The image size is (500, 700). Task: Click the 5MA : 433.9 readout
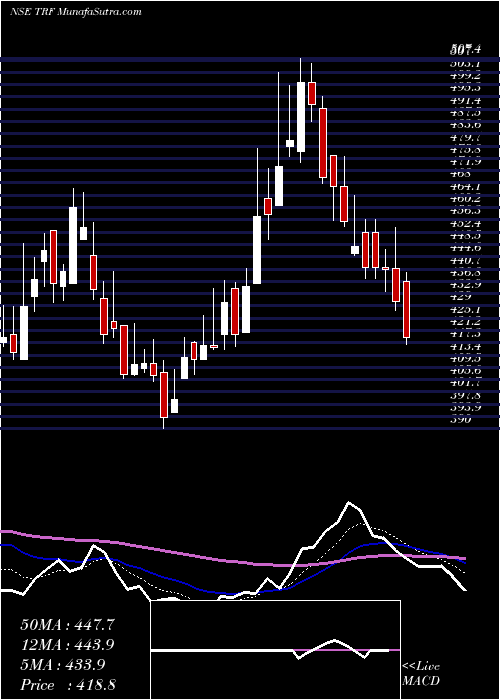tap(62, 665)
